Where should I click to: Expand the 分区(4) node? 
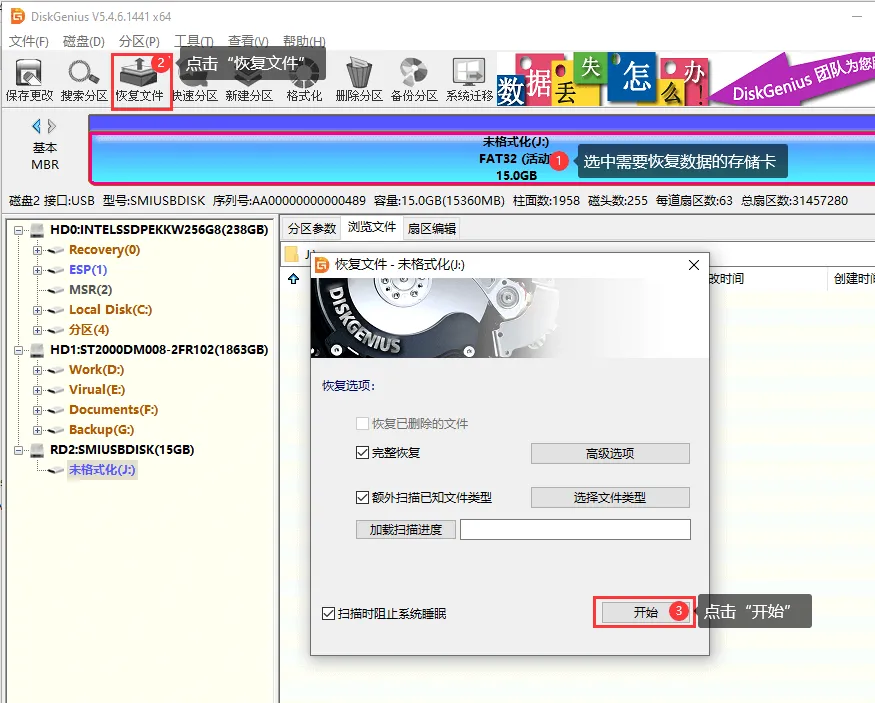(37, 330)
